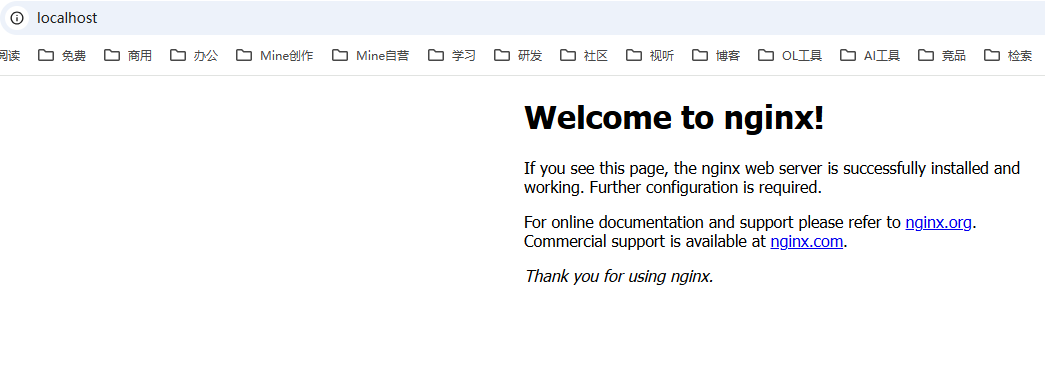Screen dimensions: 1045x368
Task: Open the 商用 bookmark folder
Action: point(128,56)
